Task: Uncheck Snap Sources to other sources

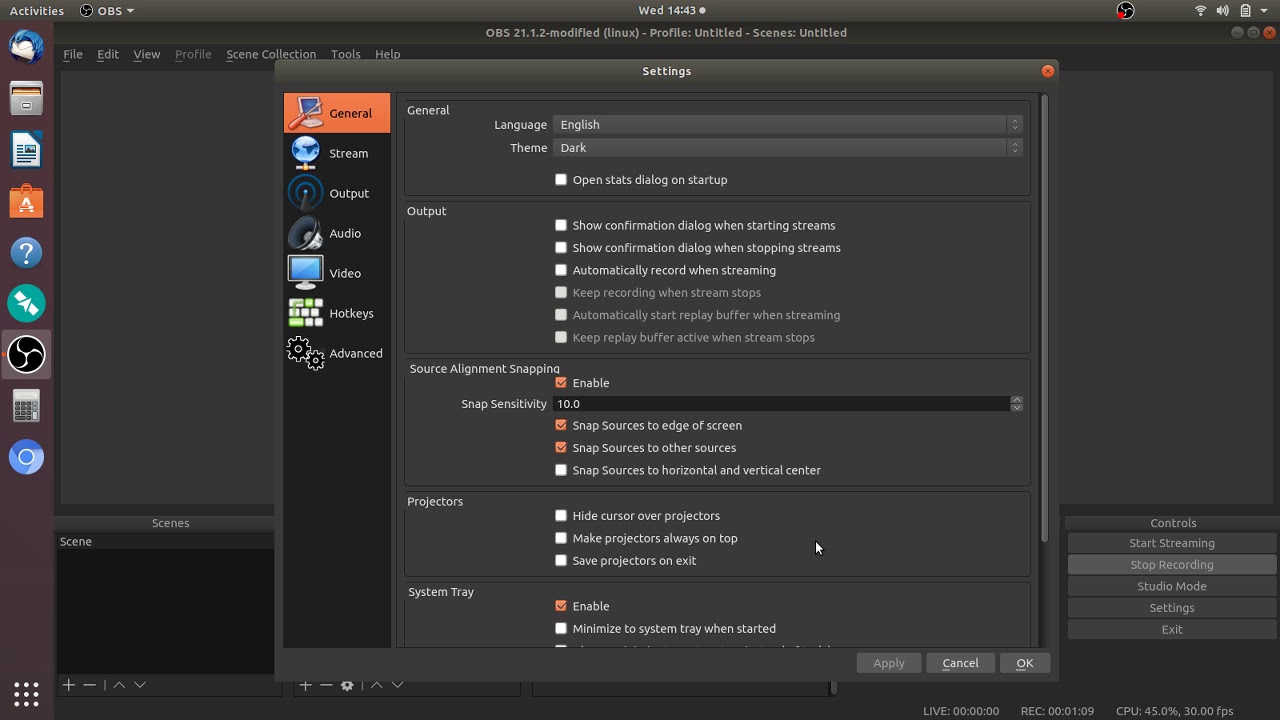Action: point(645,448)
